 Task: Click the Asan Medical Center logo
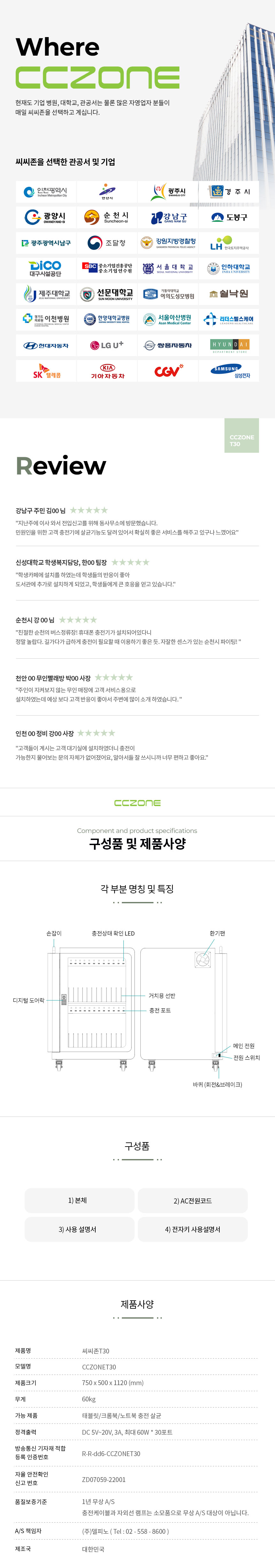point(168,319)
